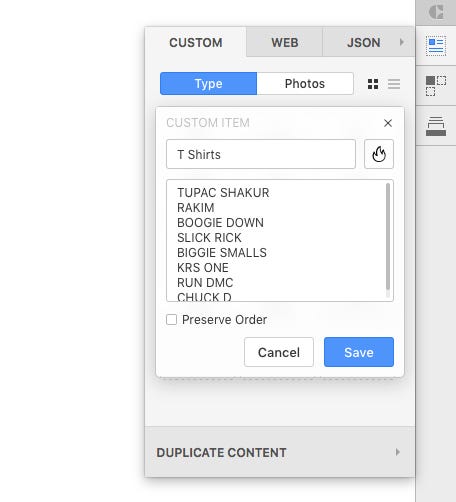The width and height of the screenshot is (456, 502).
Task: Click the KRS ONE entry
Action: tap(203, 268)
